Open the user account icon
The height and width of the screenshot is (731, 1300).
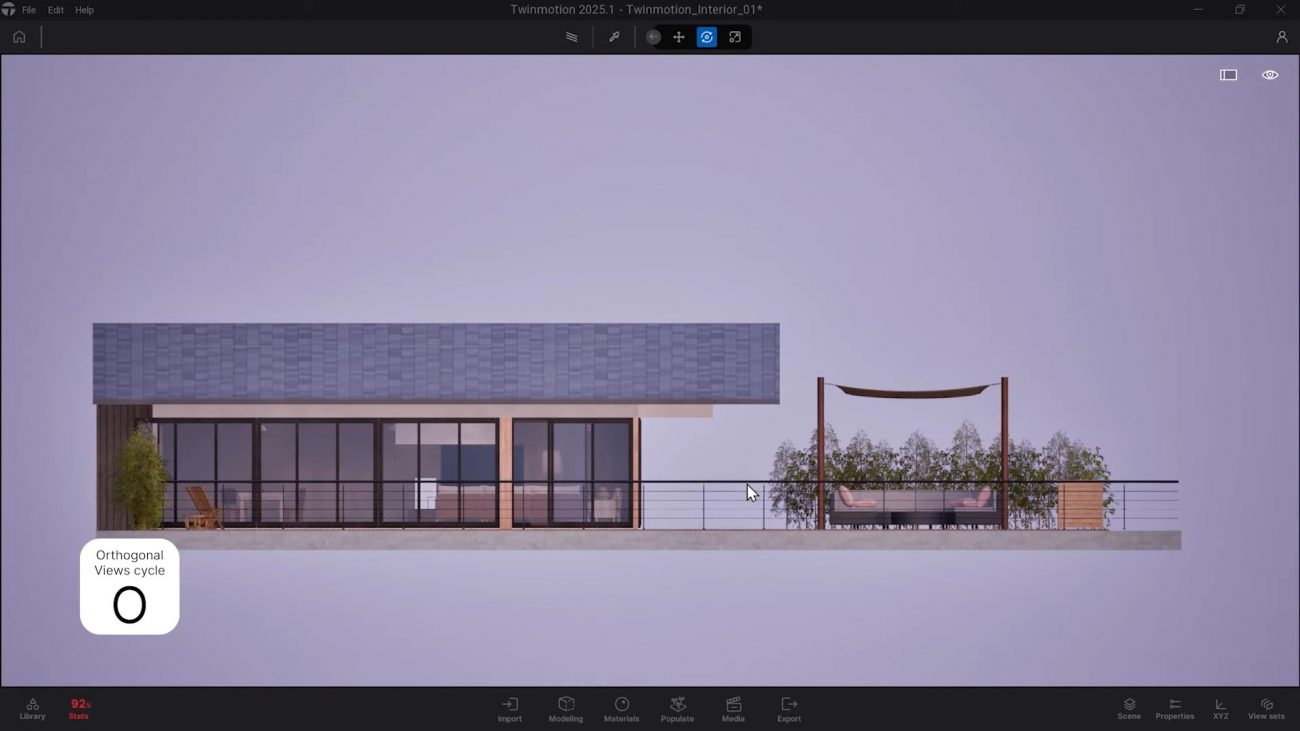(1281, 37)
